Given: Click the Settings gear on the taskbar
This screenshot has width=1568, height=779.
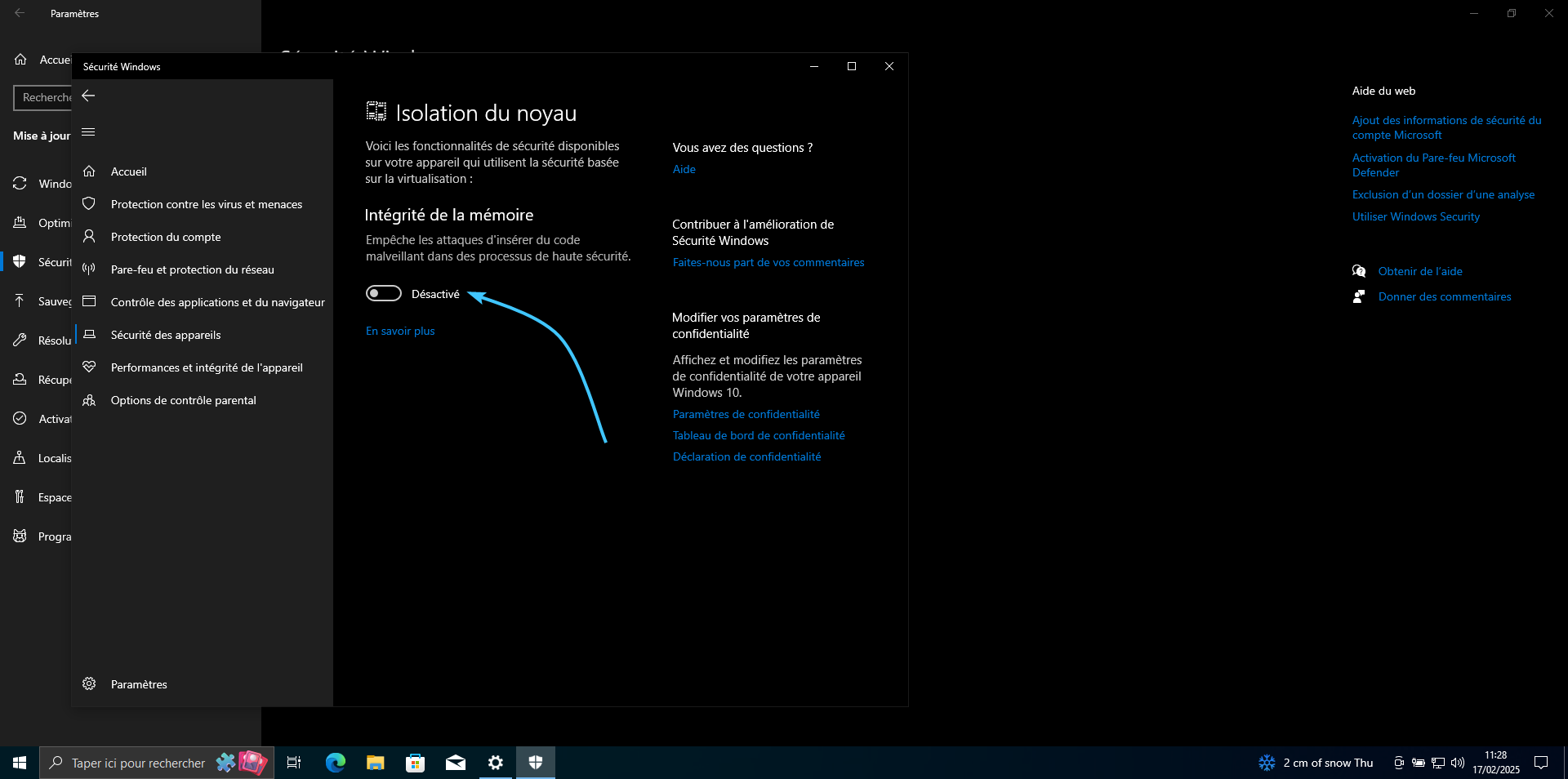Looking at the screenshot, I should pyautogui.click(x=496, y=763).
